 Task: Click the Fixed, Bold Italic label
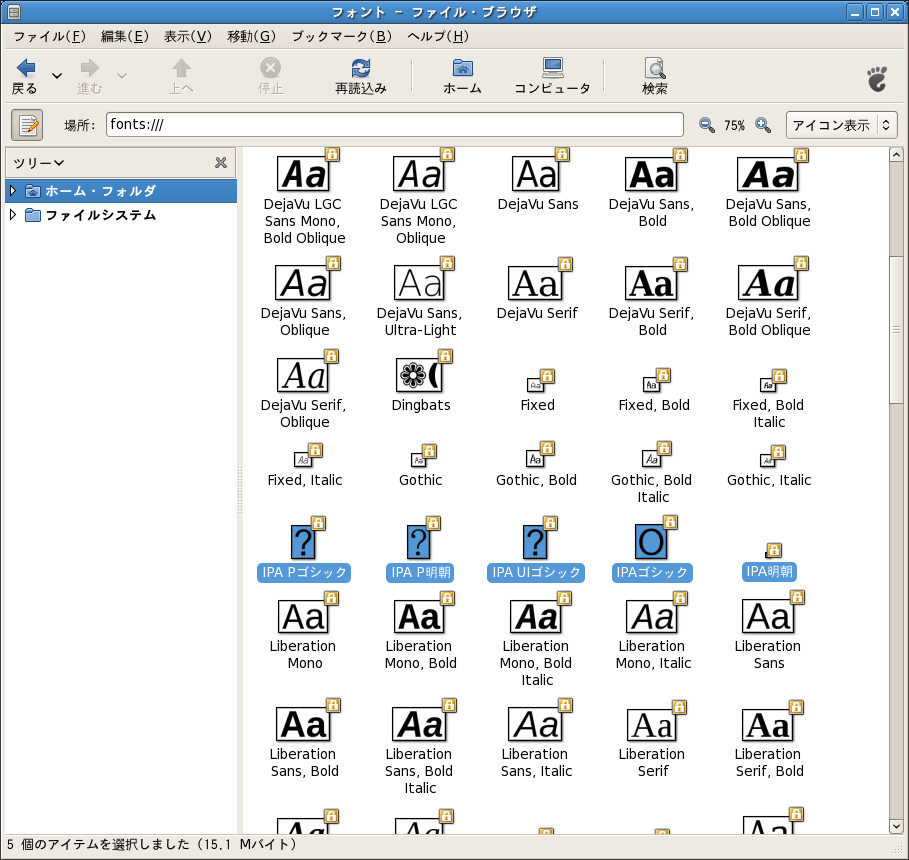coord(769,413)
